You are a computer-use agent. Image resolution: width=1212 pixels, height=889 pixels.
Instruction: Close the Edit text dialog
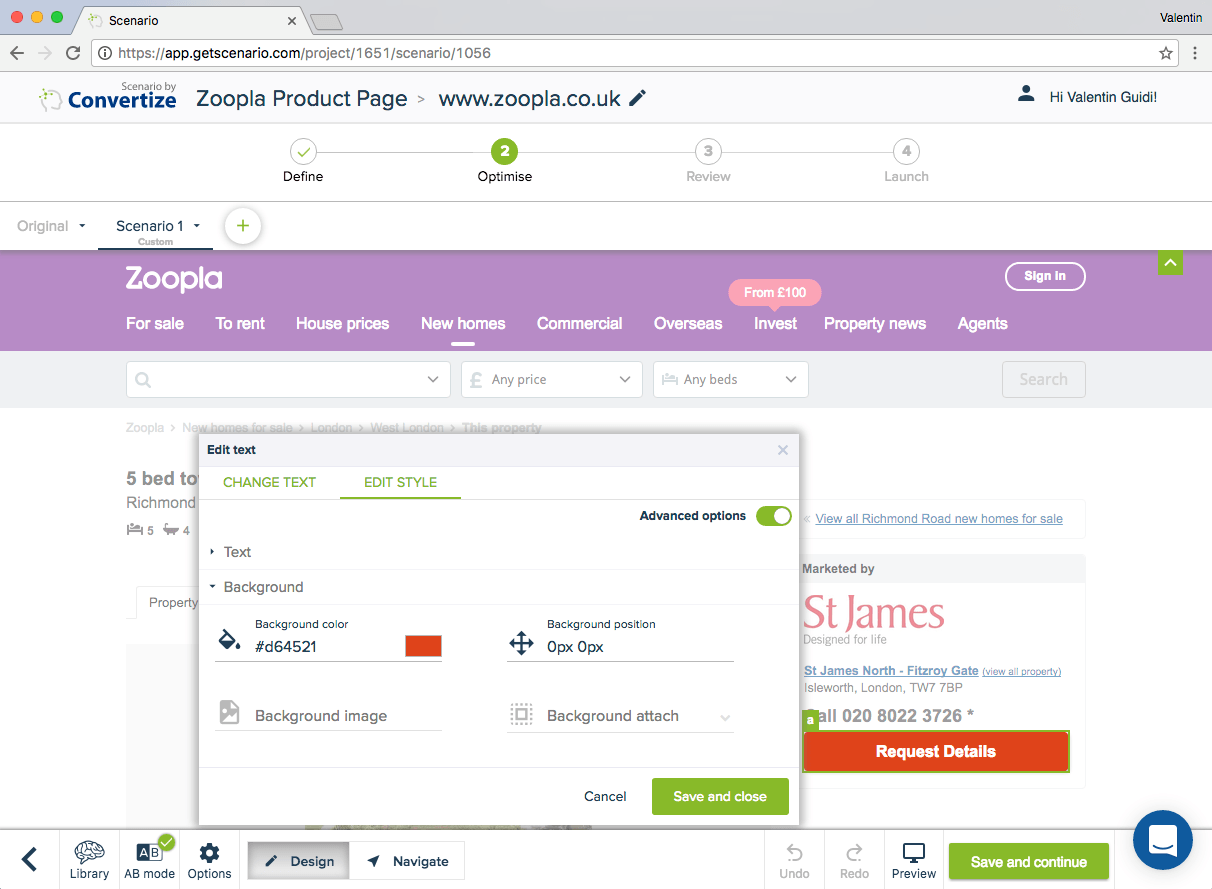coord(783,450)
